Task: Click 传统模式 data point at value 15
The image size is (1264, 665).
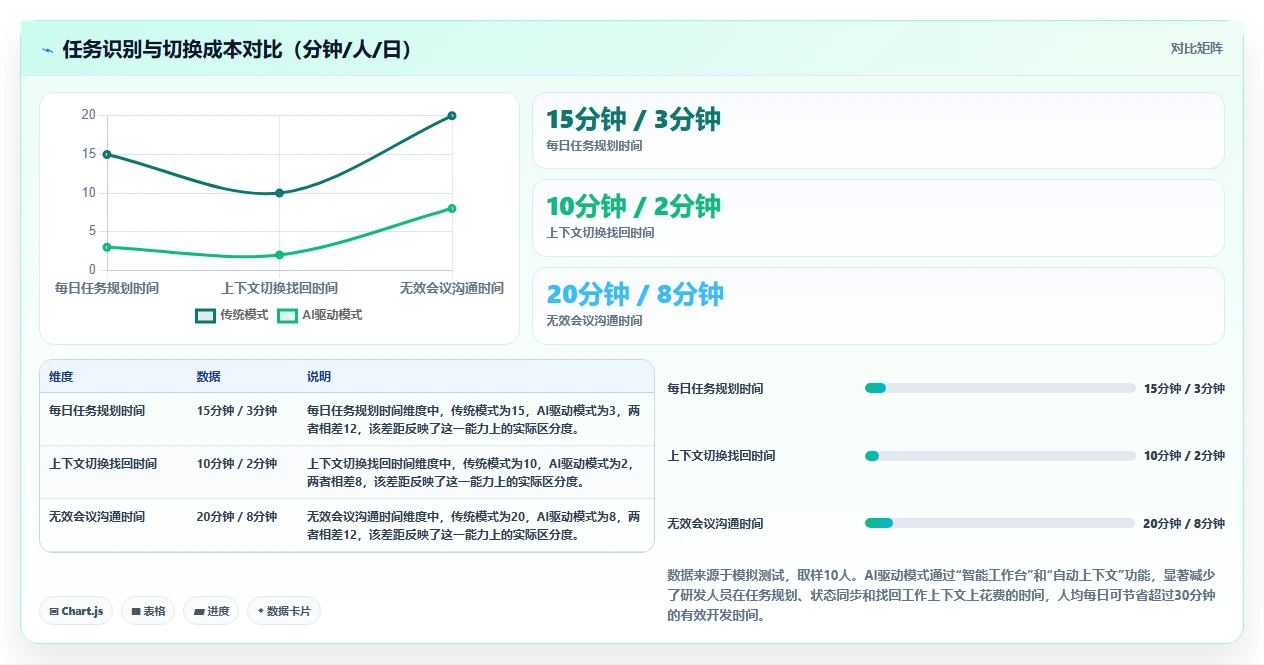Action: [106, 154]
